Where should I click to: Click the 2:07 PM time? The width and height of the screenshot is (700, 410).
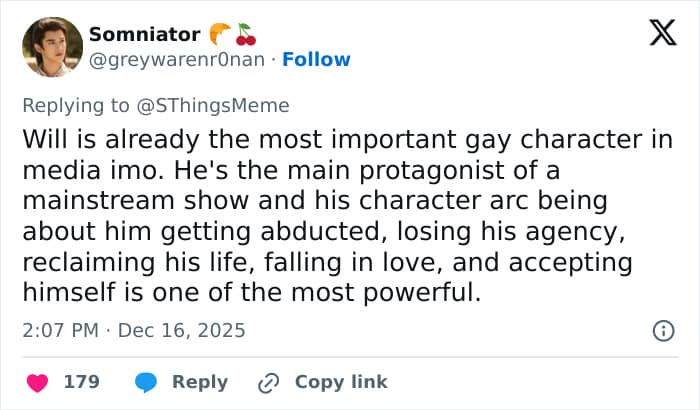59,330
